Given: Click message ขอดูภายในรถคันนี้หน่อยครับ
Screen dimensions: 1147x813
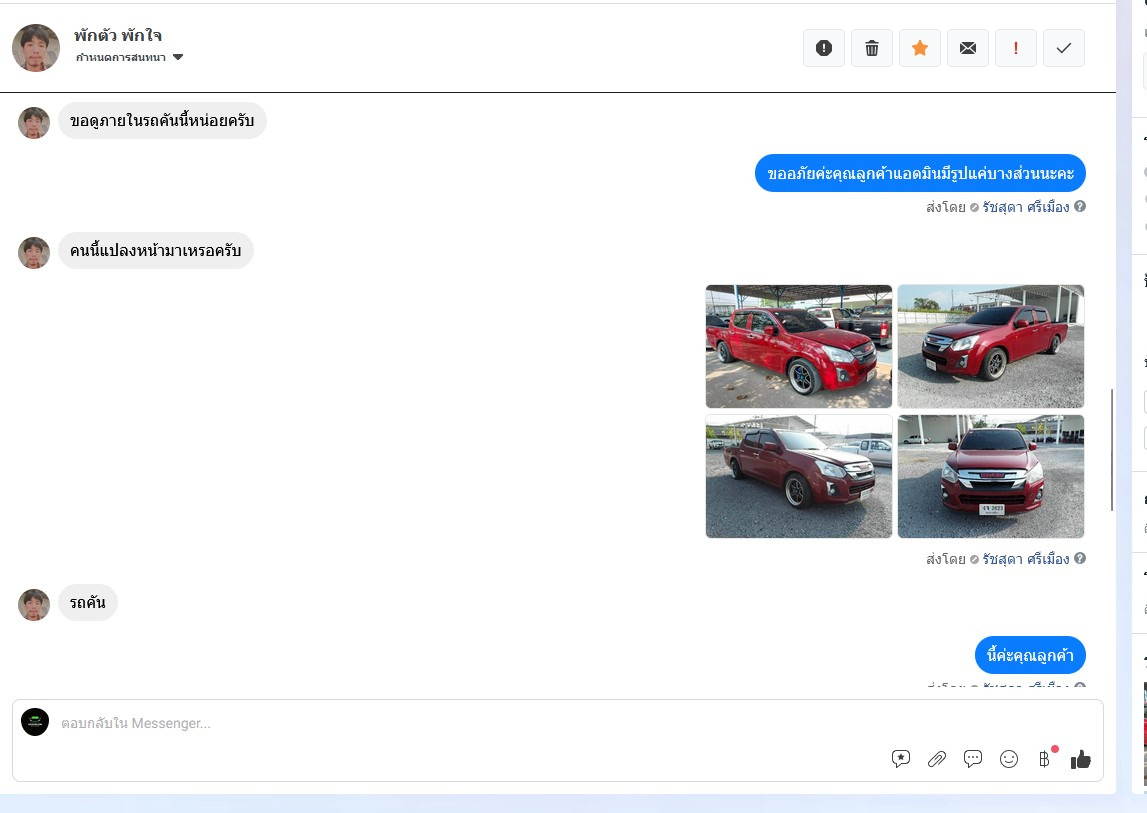Looking at the screenshot, I should pos(162,121).
